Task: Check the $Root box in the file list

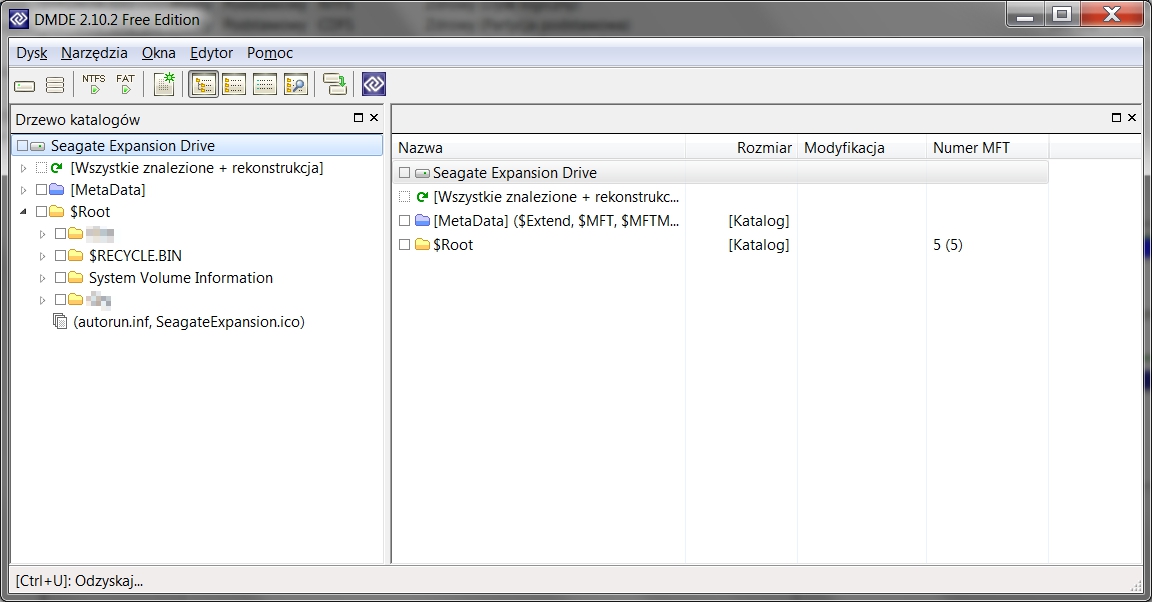Action: point(404,245)
